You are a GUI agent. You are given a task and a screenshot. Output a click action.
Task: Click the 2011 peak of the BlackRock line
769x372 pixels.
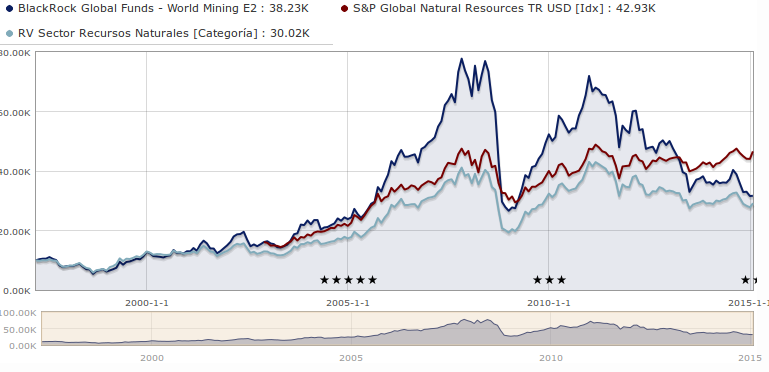point(589,76)
